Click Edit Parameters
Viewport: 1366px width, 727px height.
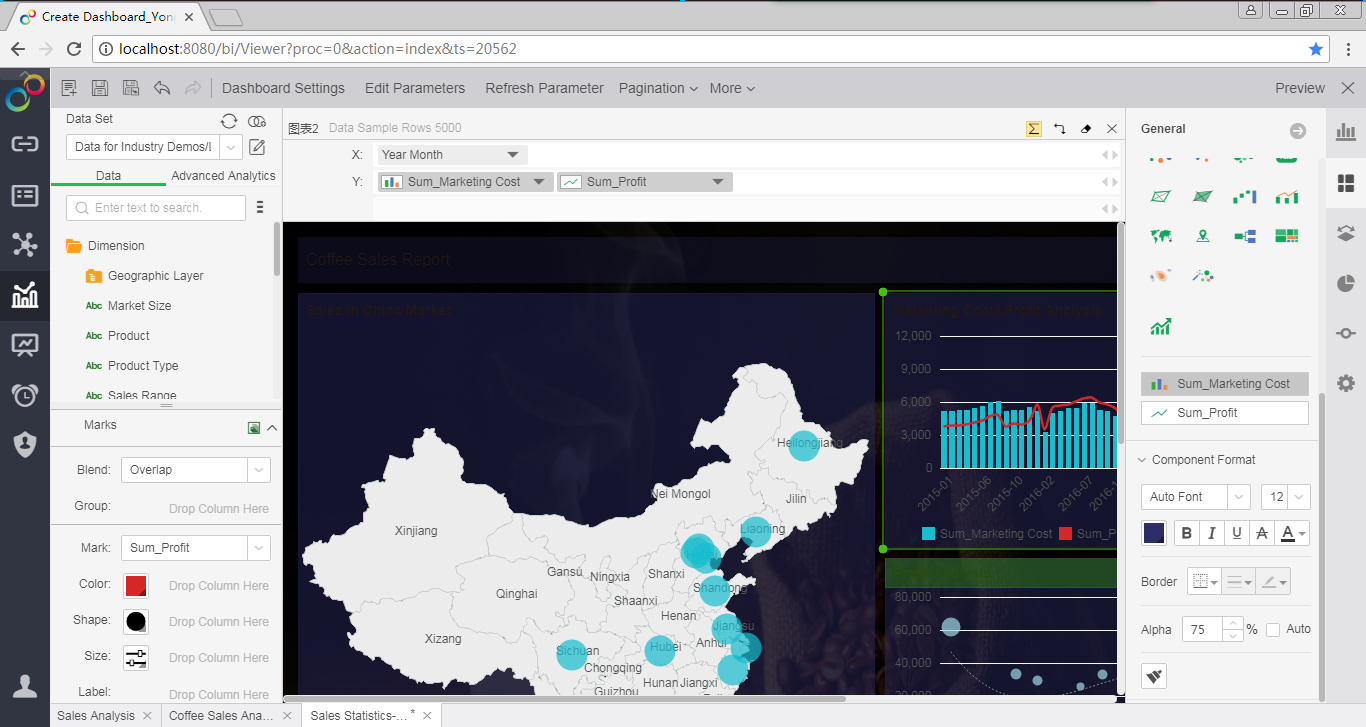pyautogui.click(x=415, y=88)
